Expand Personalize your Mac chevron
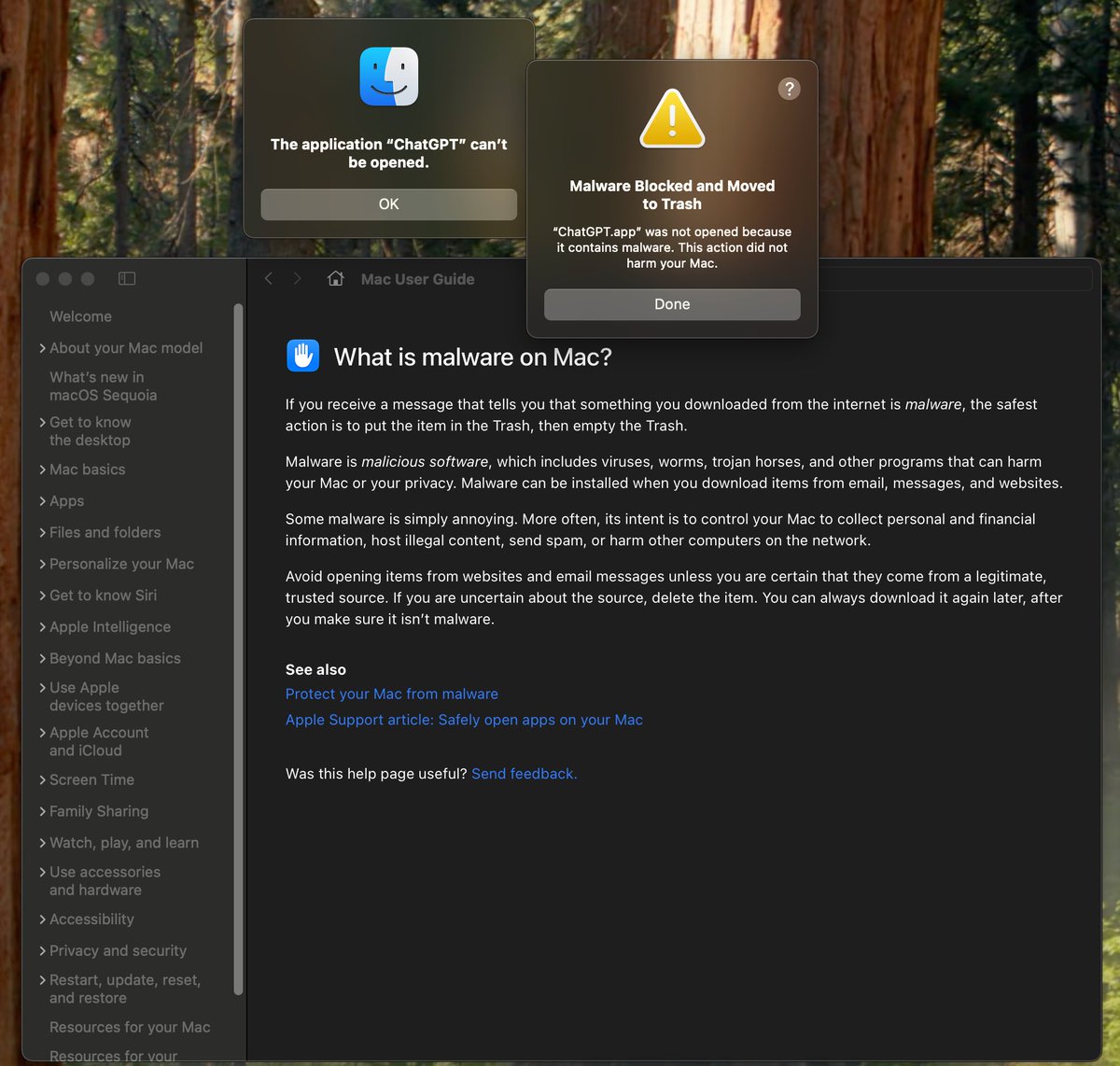 tap(43, 564)
